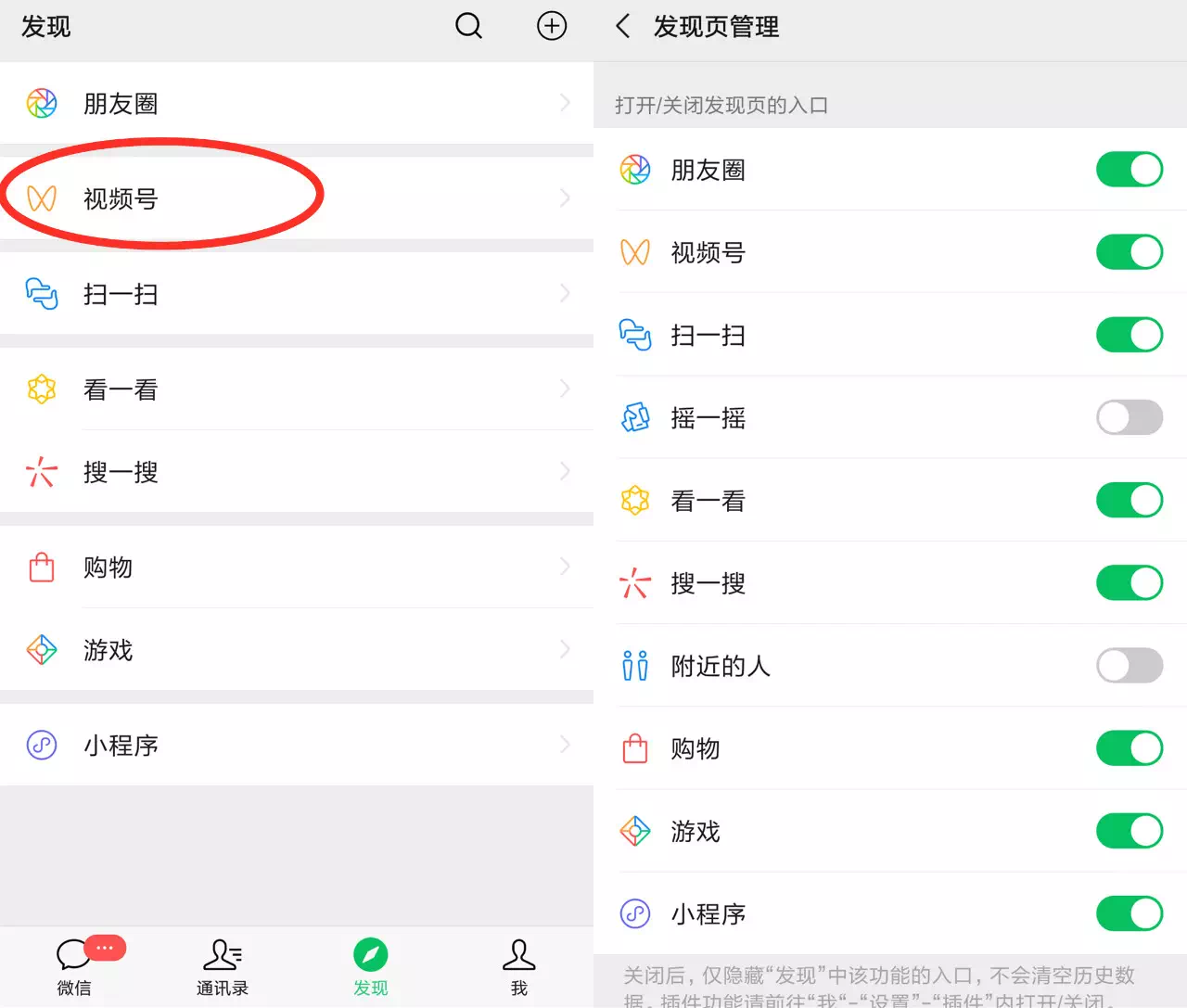
Task: Tap Channels butterfly icon in Discover list
Action: (42, 198)
